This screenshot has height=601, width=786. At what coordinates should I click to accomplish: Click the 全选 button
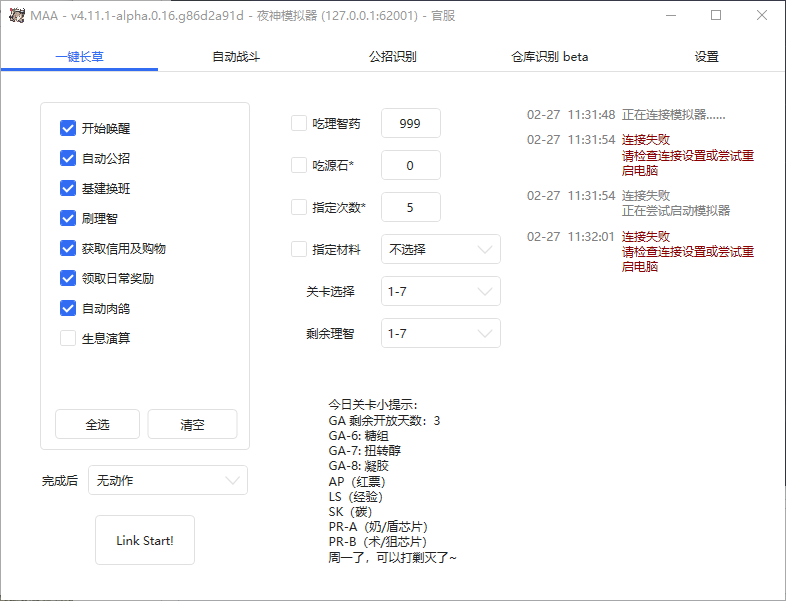pos(97,425)
